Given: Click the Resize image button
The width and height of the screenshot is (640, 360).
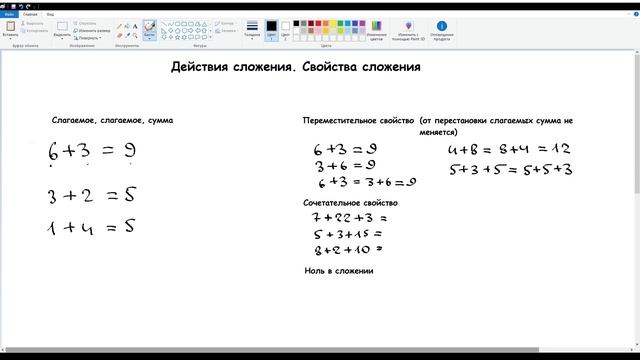Looking at the screenshot, I should coord(92,31).
